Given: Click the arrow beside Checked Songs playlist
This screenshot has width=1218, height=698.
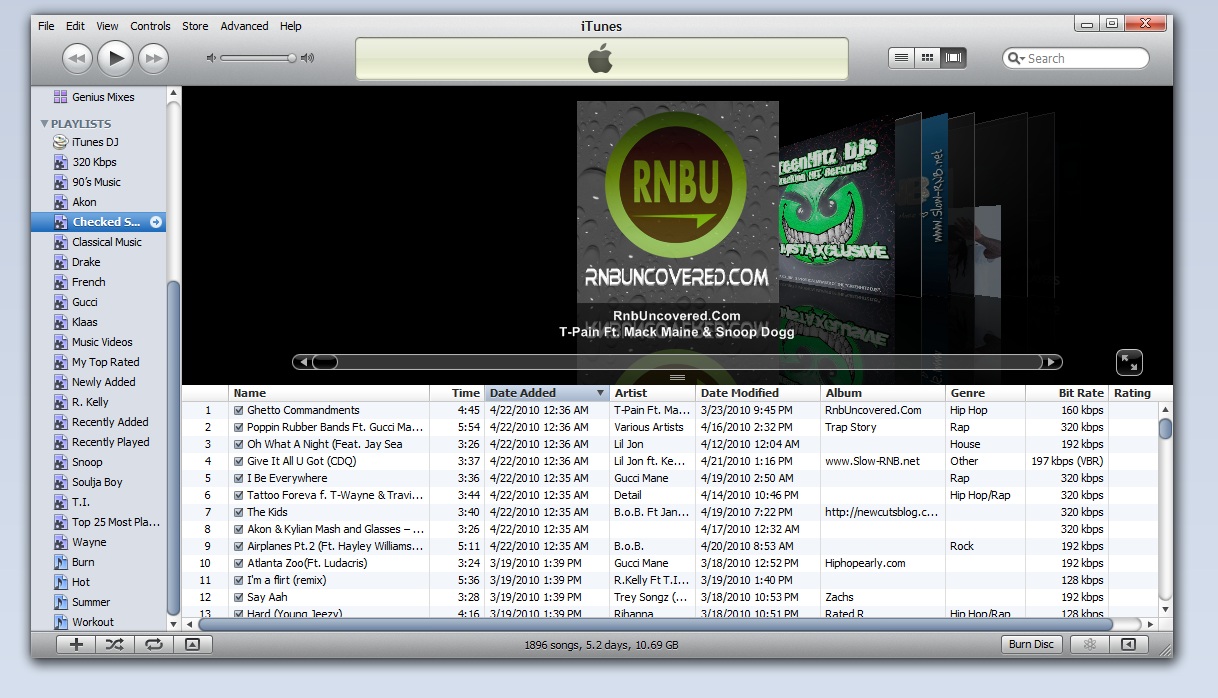Looking at the screenshot, I should (x=156, y=222).
